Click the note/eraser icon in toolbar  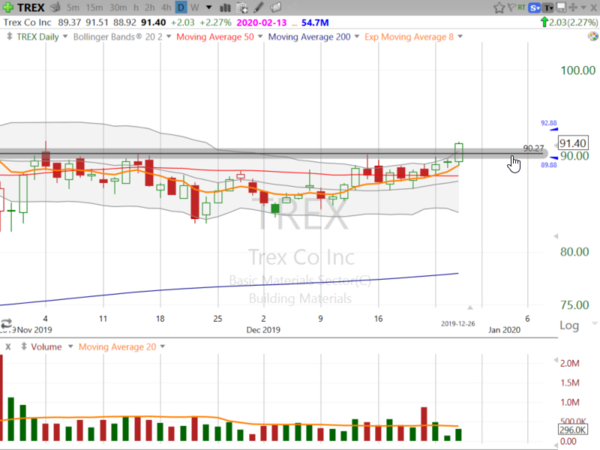(x=276, y=7)
